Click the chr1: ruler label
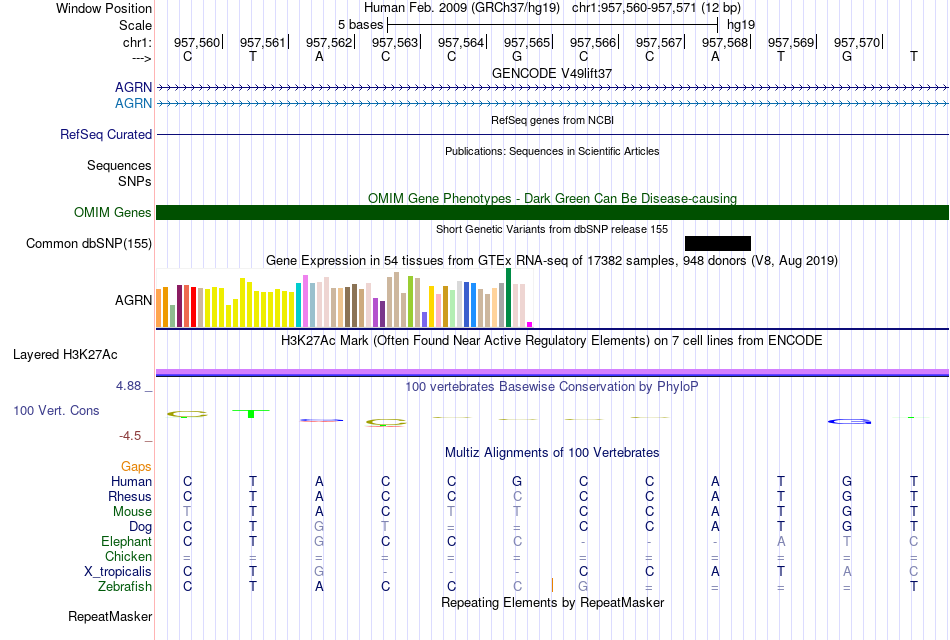Image resolution: width=950 pixels, height=640 pixels. click(138, 42)
